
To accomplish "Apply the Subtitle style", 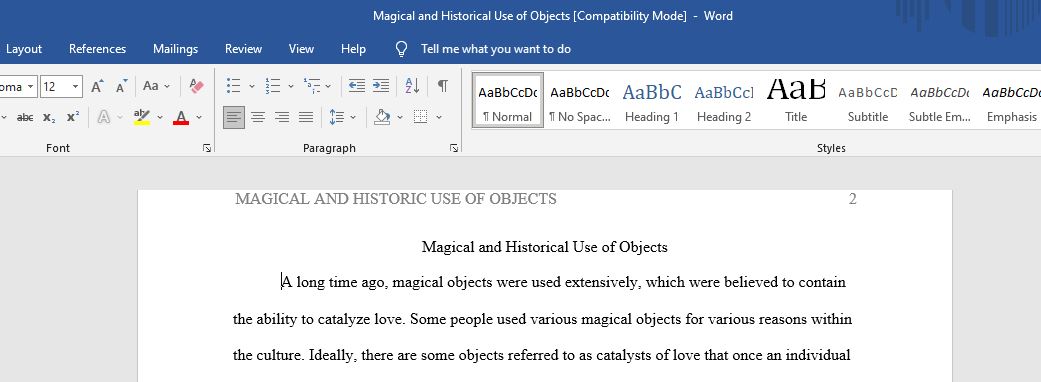I will click(868, 100).
